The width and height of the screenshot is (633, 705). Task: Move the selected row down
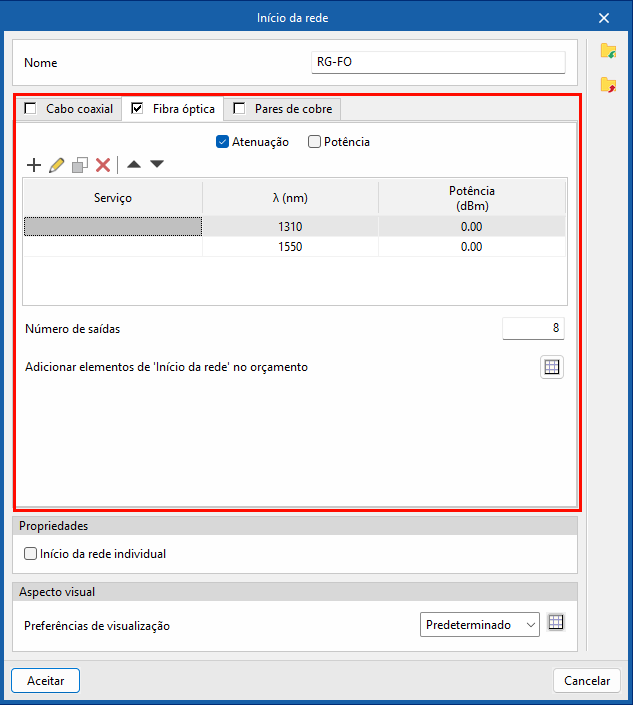click(x=157, y=164)
